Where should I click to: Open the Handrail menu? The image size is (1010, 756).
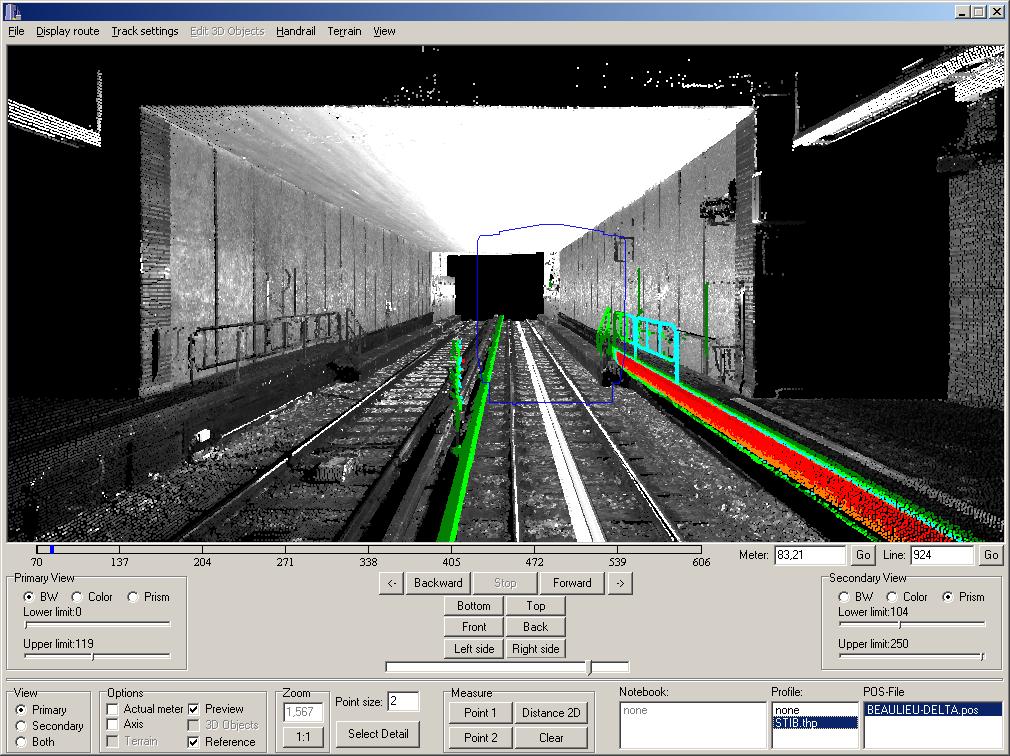(295, 31)
